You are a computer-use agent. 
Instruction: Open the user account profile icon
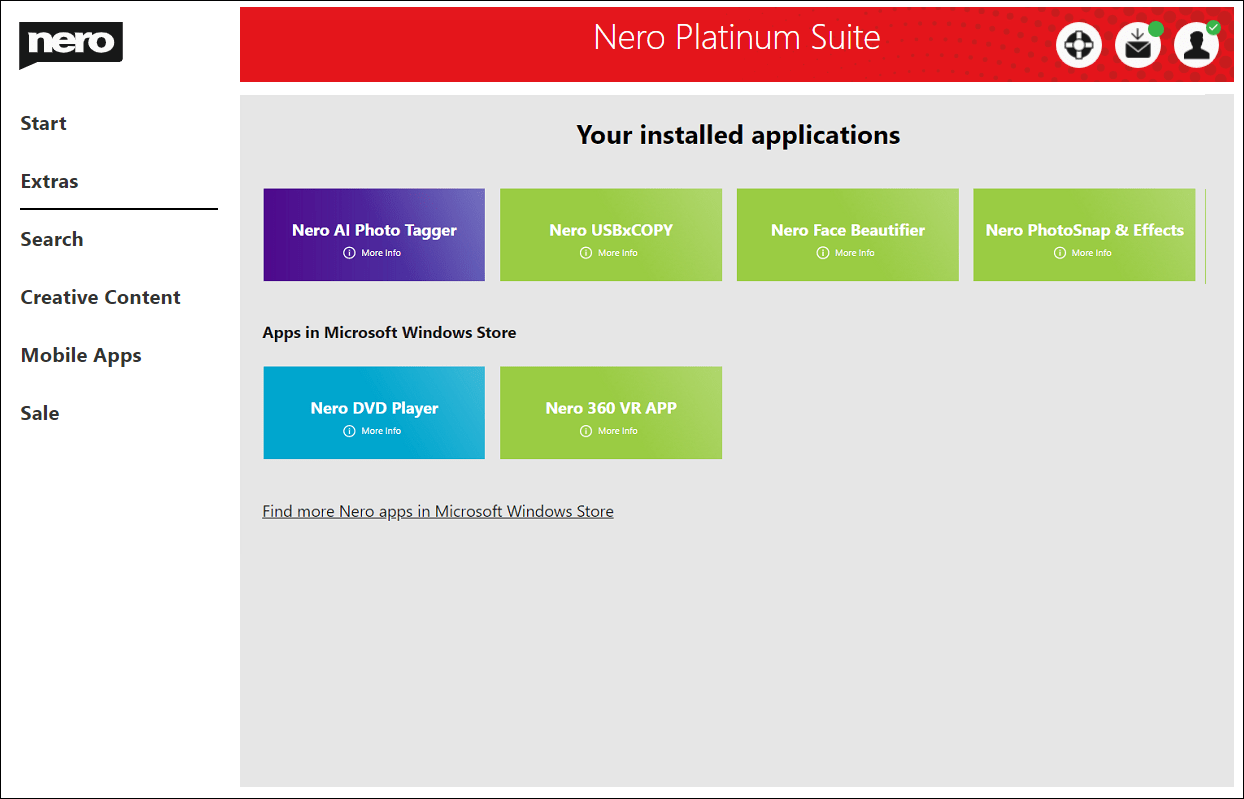click(1195, 46)
